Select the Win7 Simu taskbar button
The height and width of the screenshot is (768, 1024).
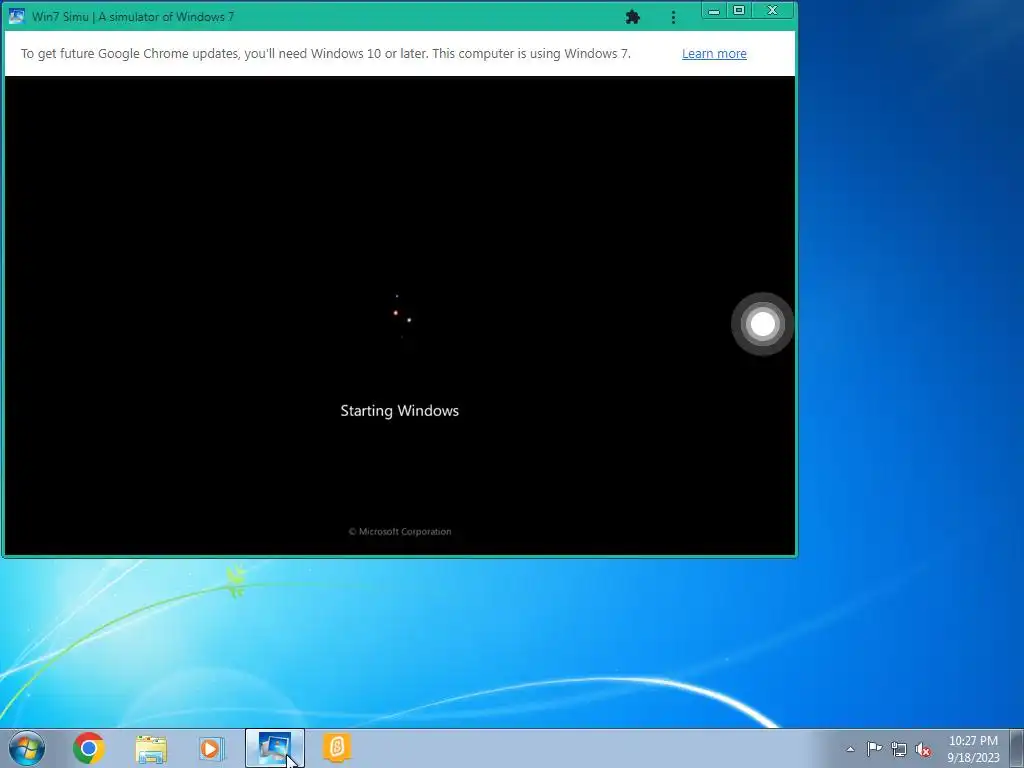pyautogui.click(x=275, y=748)
